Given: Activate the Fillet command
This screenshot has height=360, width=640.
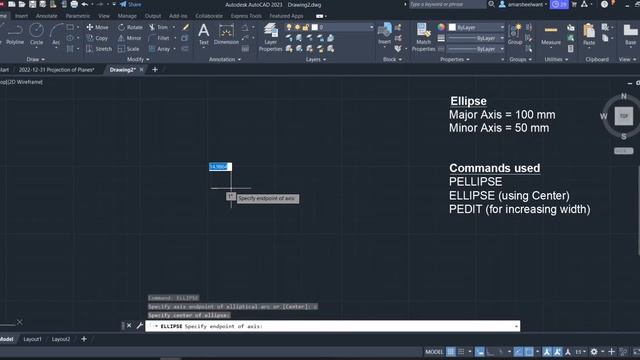Looking at the screenshot, I should click(159, 38).
